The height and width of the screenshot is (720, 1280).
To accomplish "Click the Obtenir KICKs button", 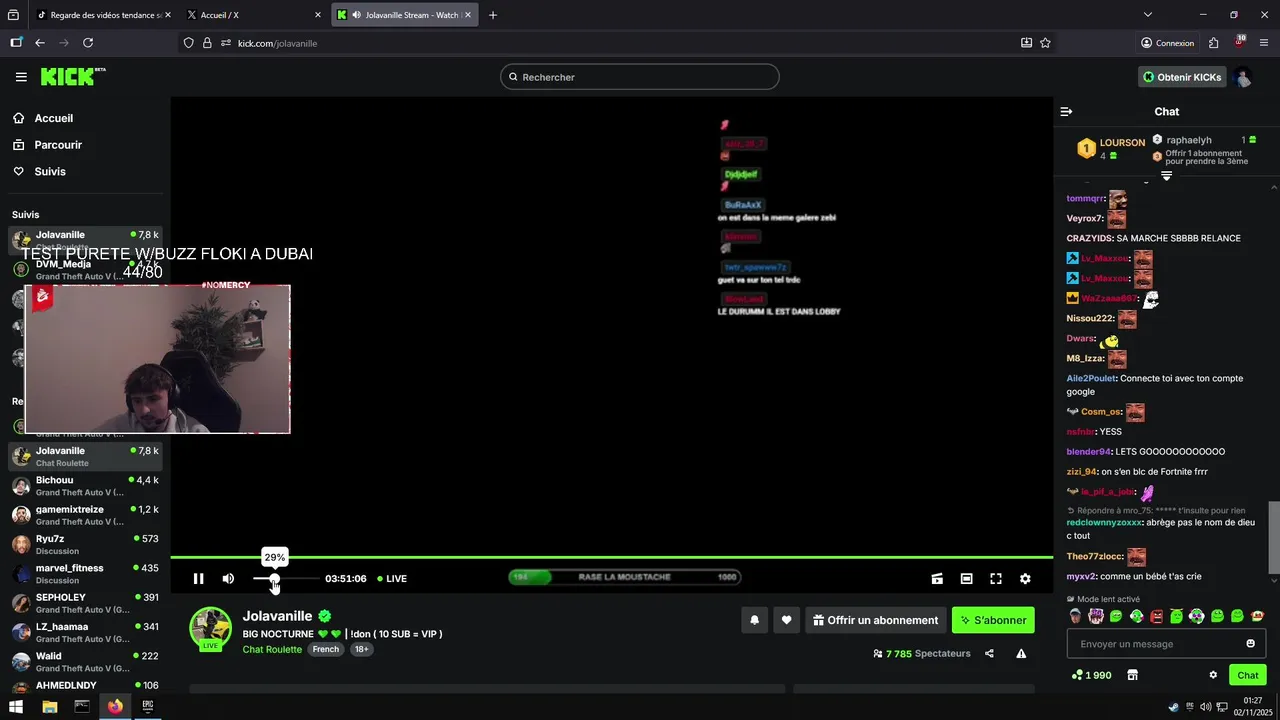I will pos(1182,77).
